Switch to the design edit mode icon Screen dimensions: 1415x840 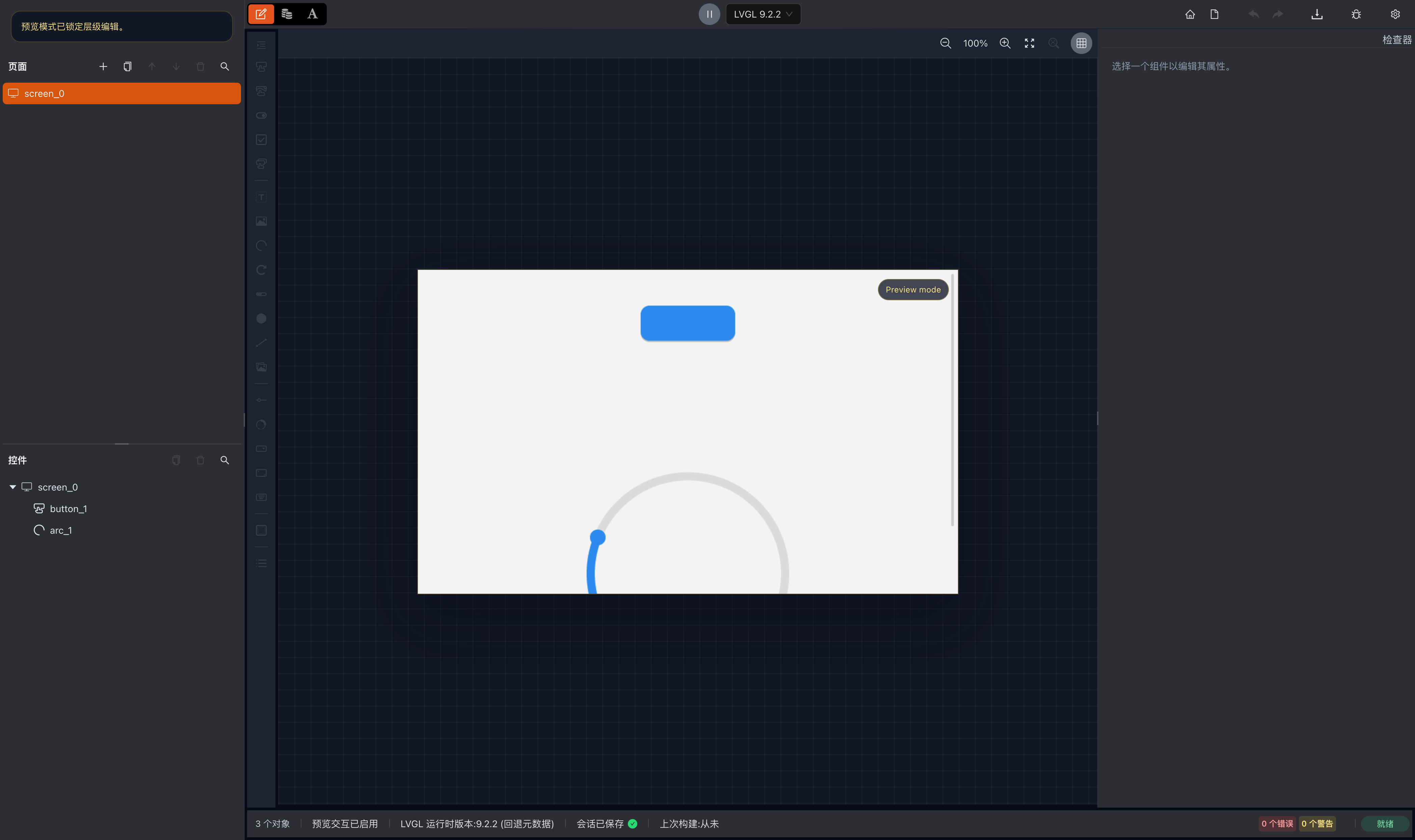261,14
